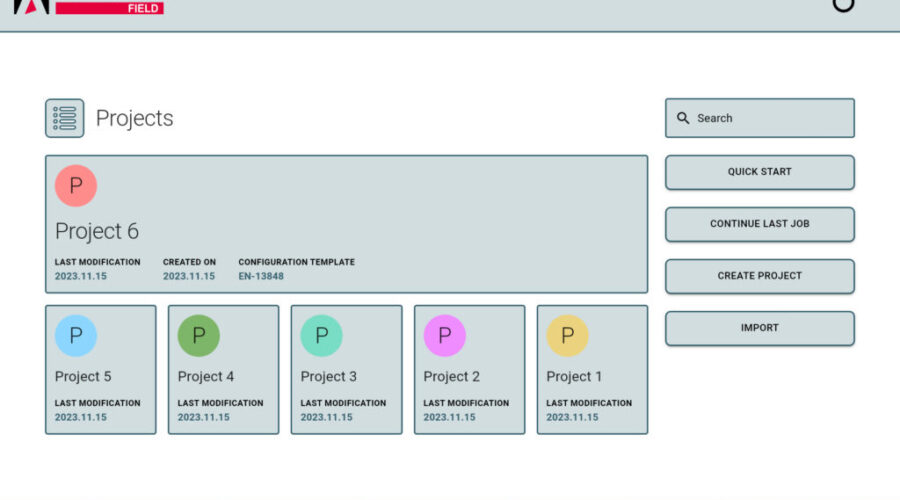Select the pink Project 2 avatar
The image size is (900, 500).
click(x=445, y=336)
